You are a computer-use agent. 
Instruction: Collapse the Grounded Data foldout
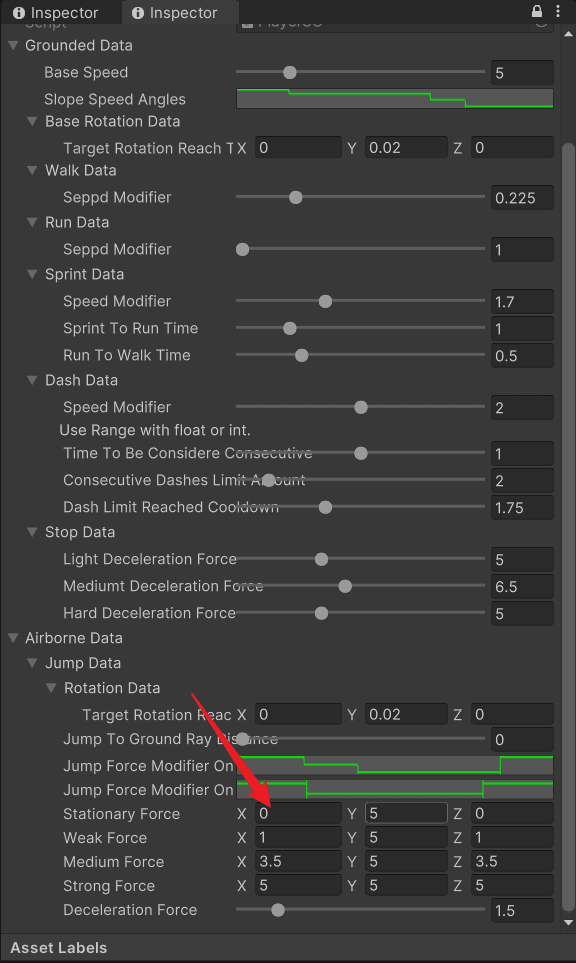click(13, 45)
